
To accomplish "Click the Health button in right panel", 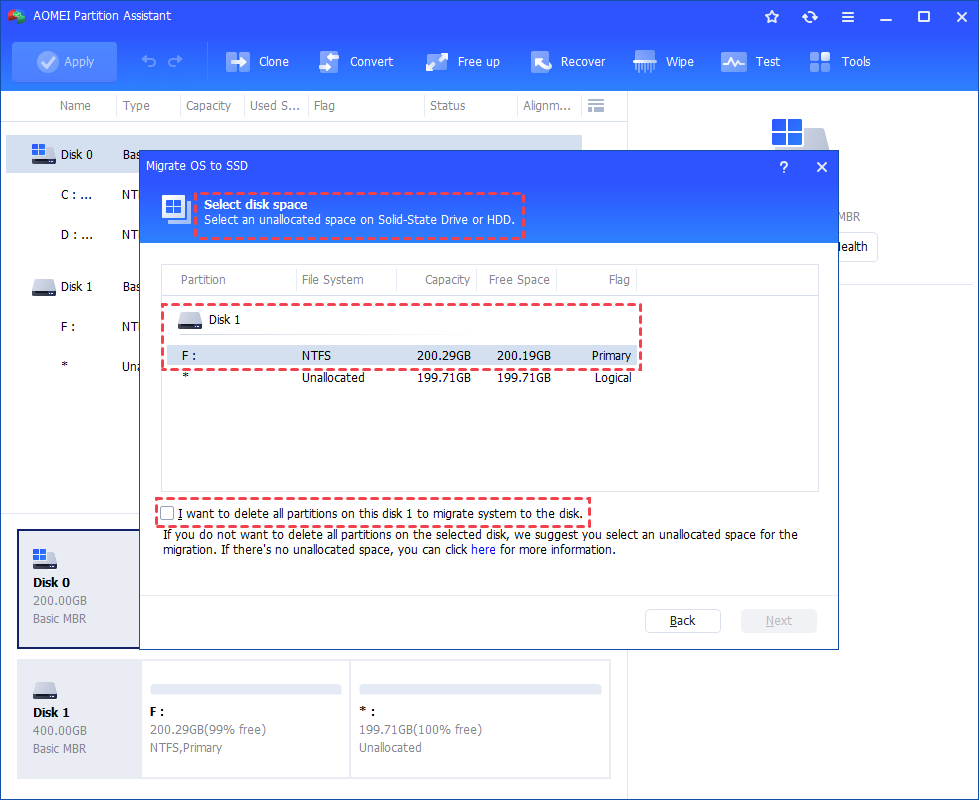I will [857, 247].
